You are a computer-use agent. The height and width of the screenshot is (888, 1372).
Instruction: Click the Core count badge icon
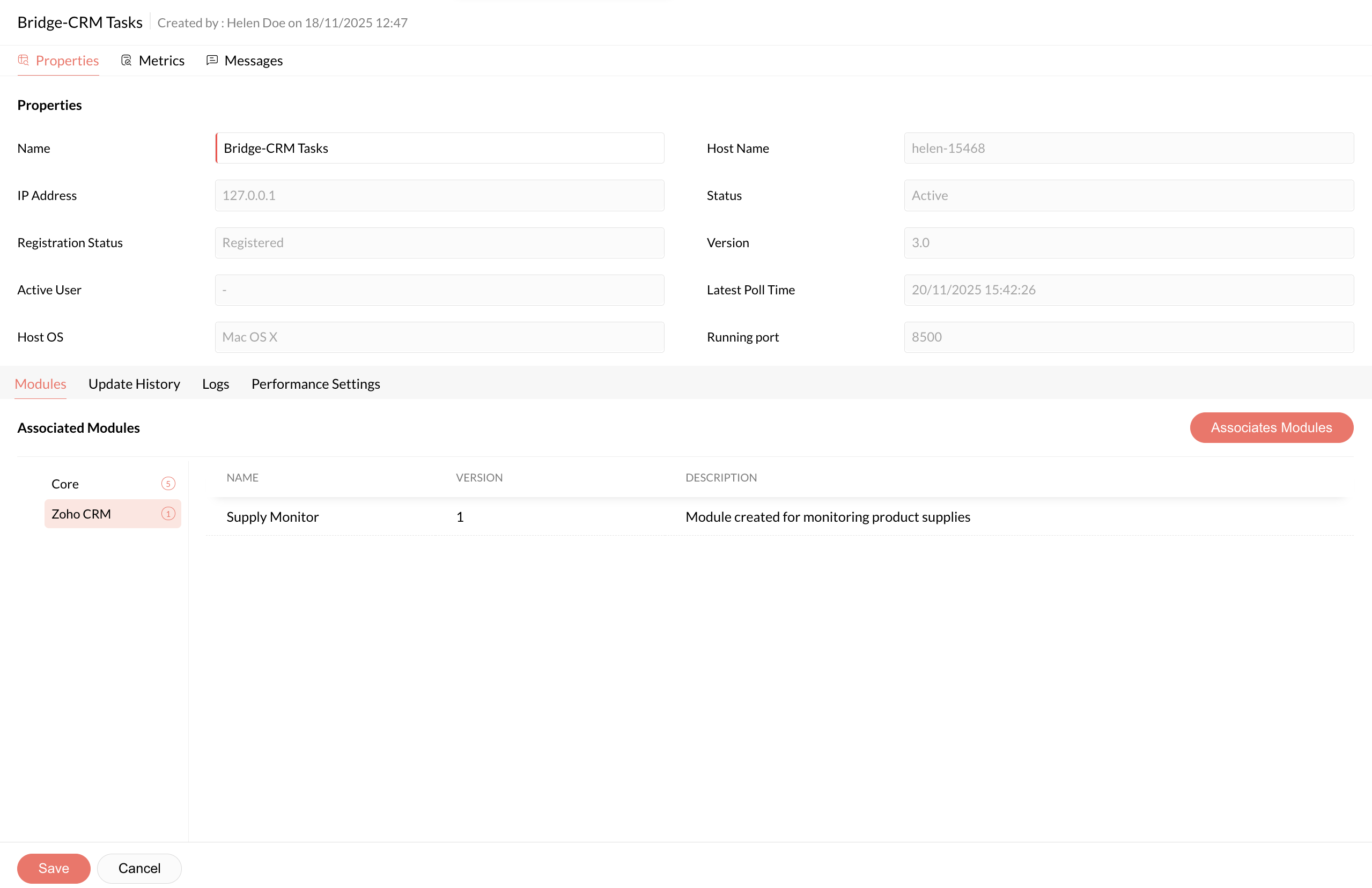tap(168, 484)
